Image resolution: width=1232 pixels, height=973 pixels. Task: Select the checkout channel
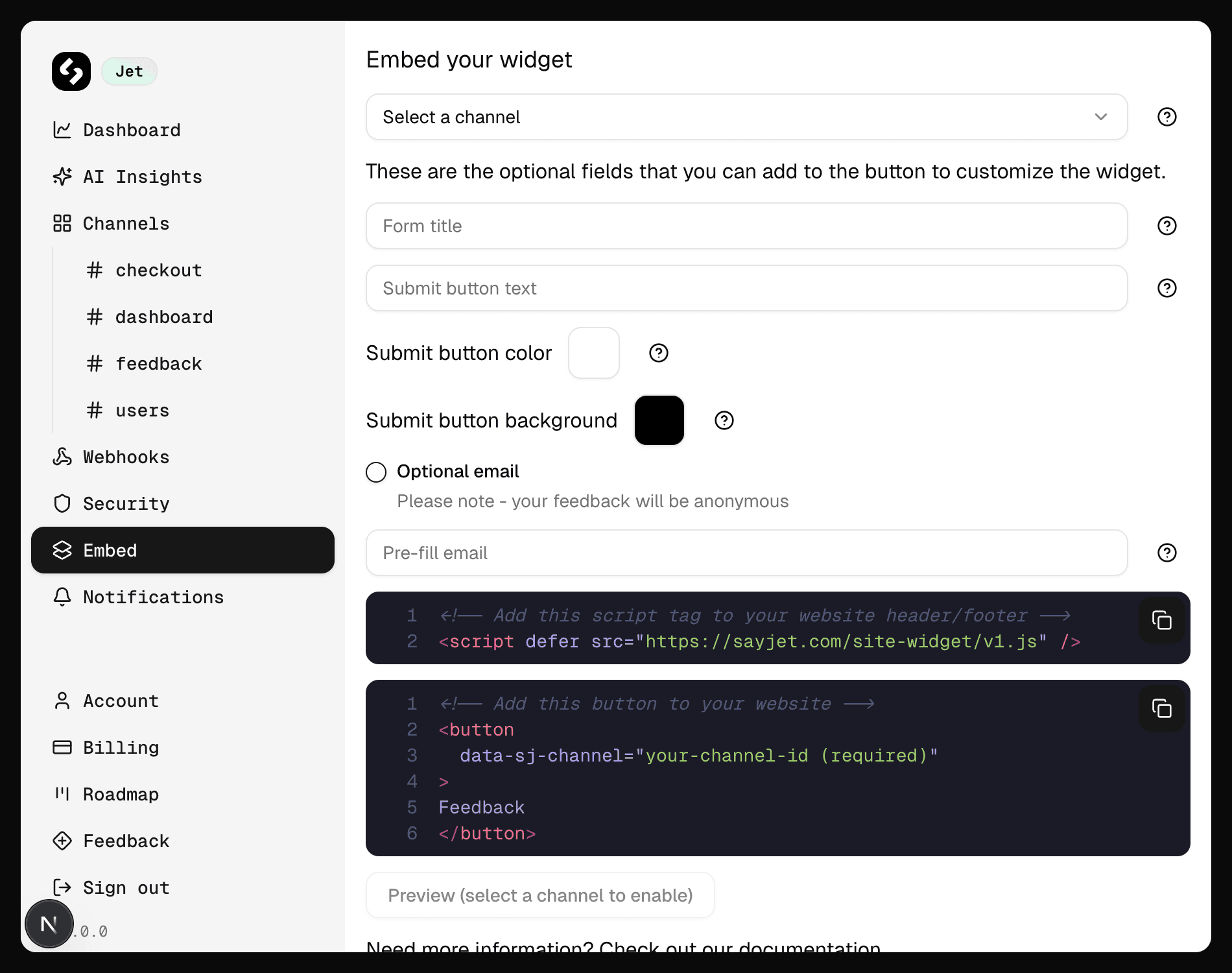tap(158, 270)
